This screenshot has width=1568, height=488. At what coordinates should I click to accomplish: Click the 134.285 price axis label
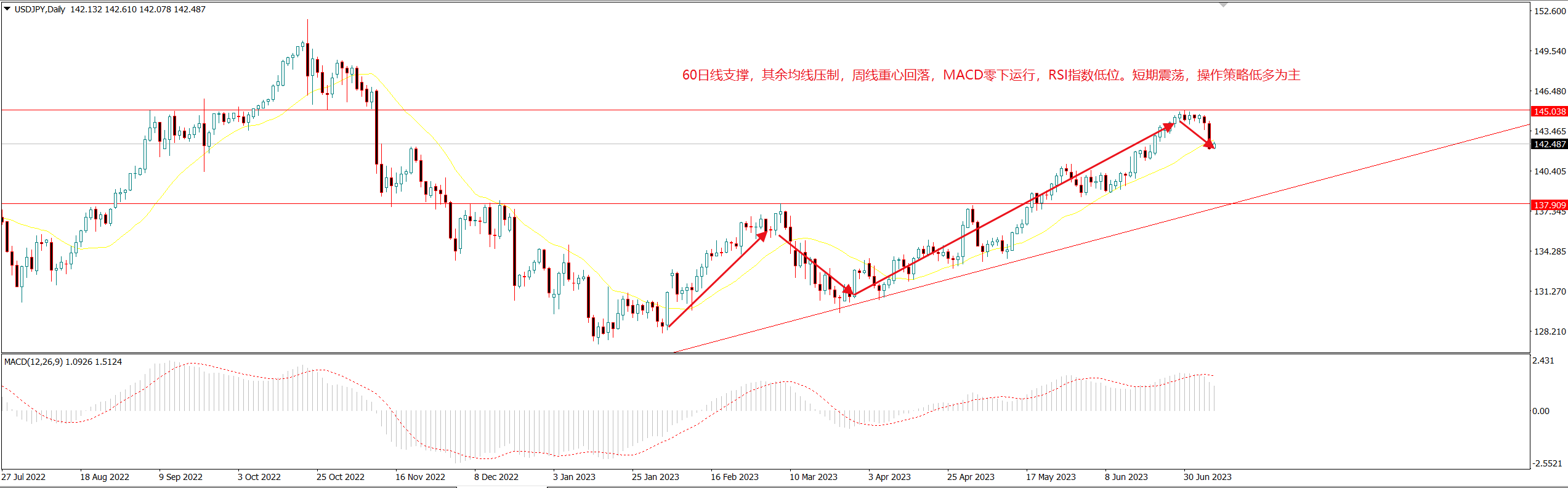[1550, 251]
